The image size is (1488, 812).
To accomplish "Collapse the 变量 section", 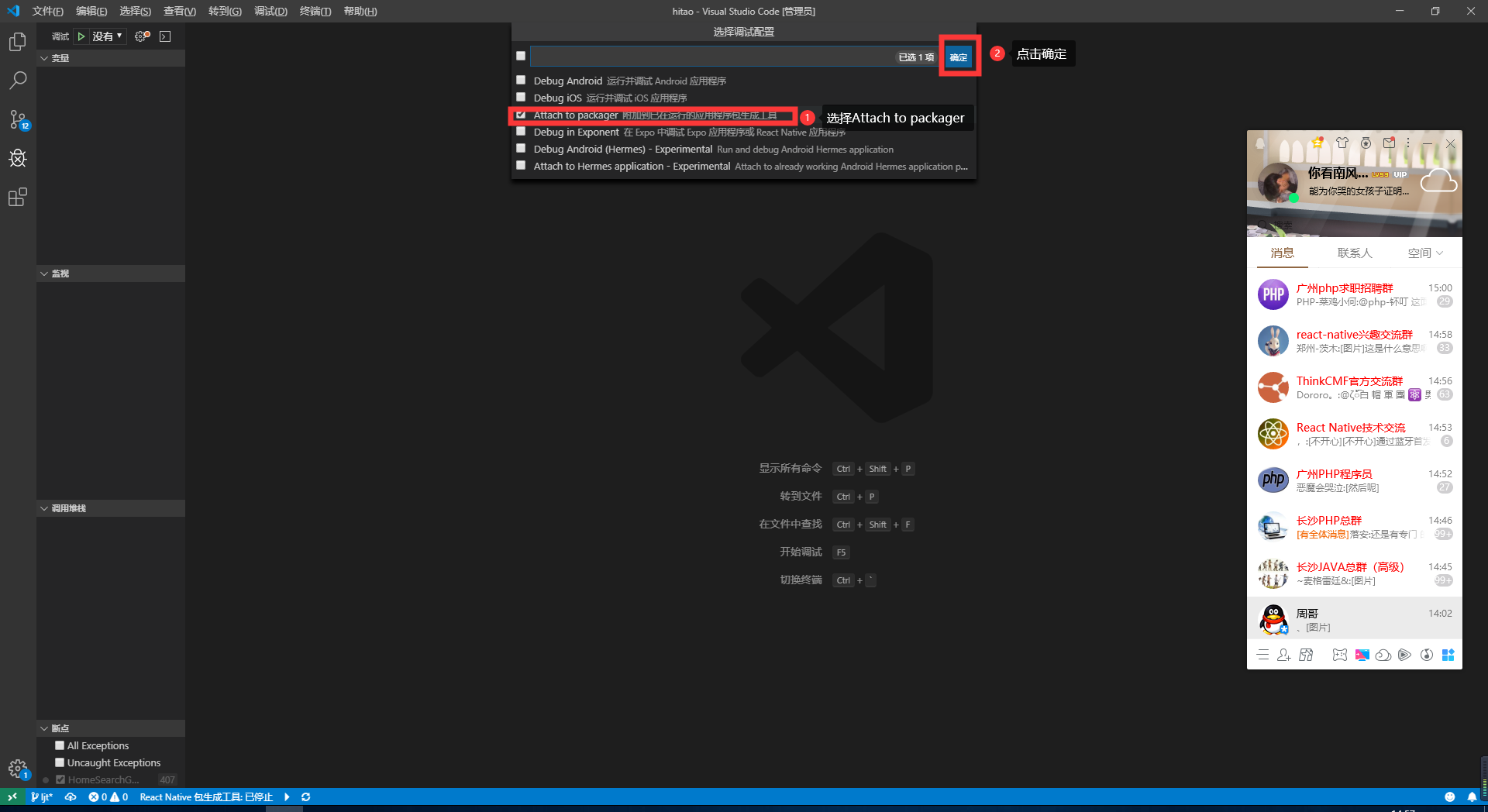I will click(45, 57).
